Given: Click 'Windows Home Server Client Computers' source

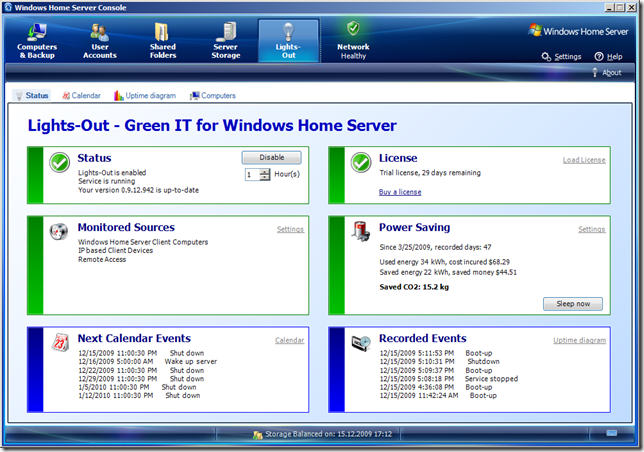Looking at the screenshot, I should [143, 242].
